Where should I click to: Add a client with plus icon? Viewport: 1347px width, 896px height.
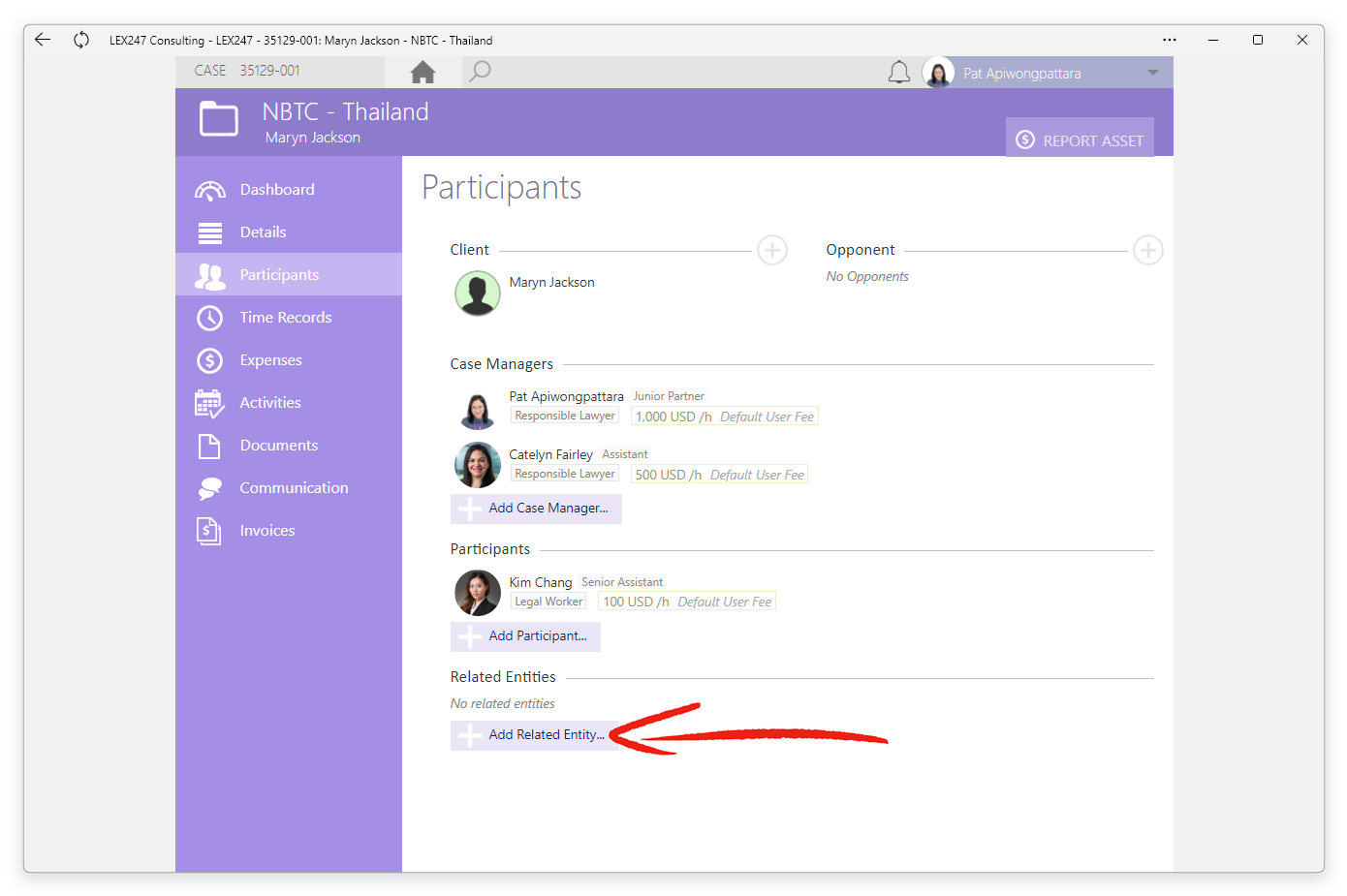tap(772, 250)
